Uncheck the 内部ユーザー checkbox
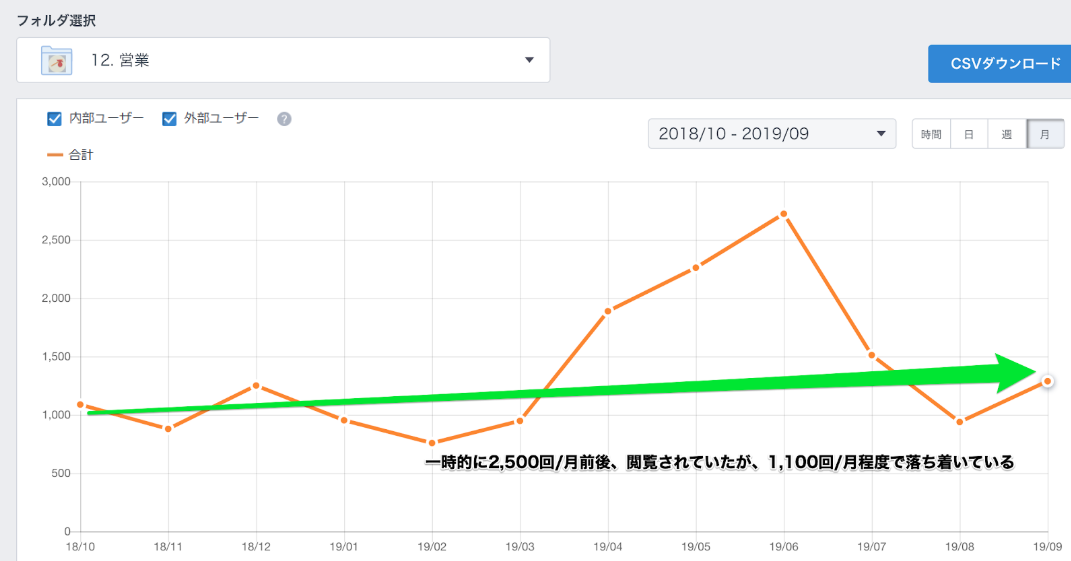Image resolution: width=1071 pixels, height=561 pixels. coord(55,119)
